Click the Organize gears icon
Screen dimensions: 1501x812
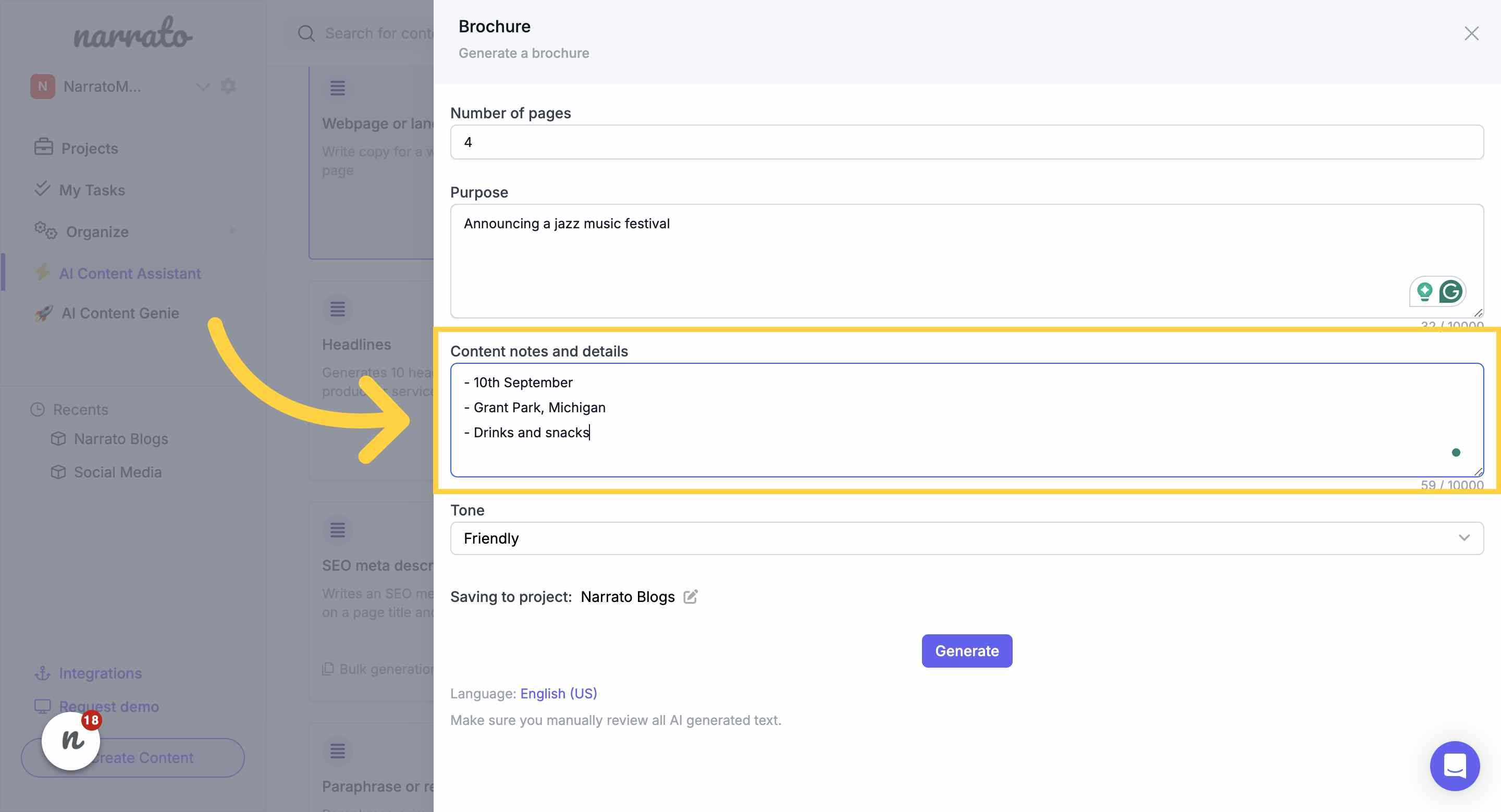tap(45, 230)
